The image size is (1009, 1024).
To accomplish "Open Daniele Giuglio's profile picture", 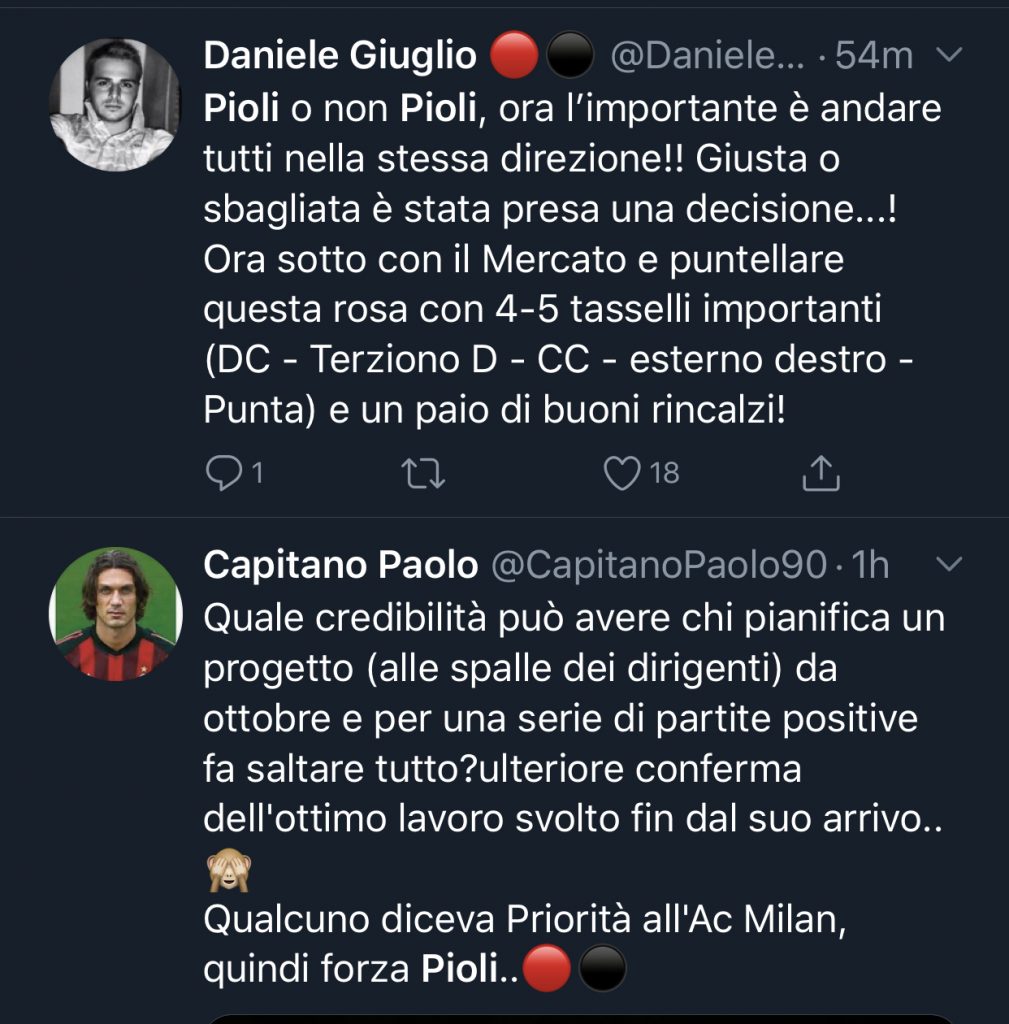I will [115, 105].
